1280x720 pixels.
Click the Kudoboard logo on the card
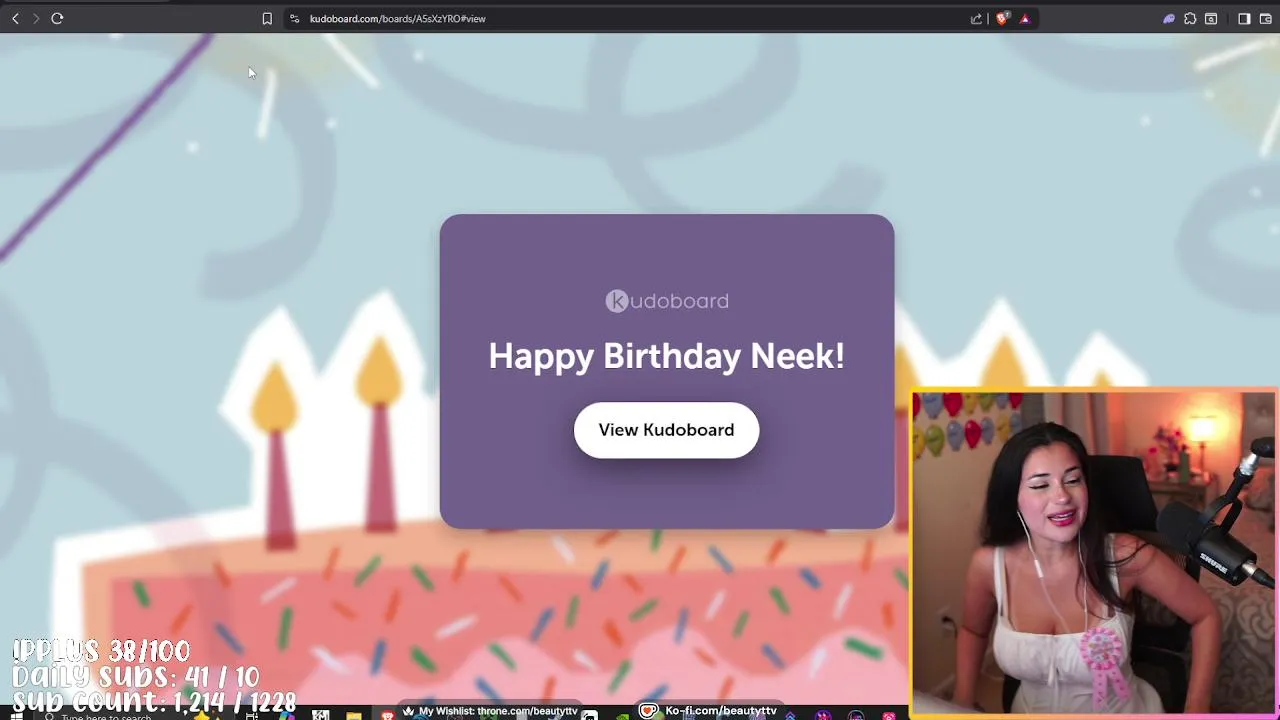click(x=667, y=301)
